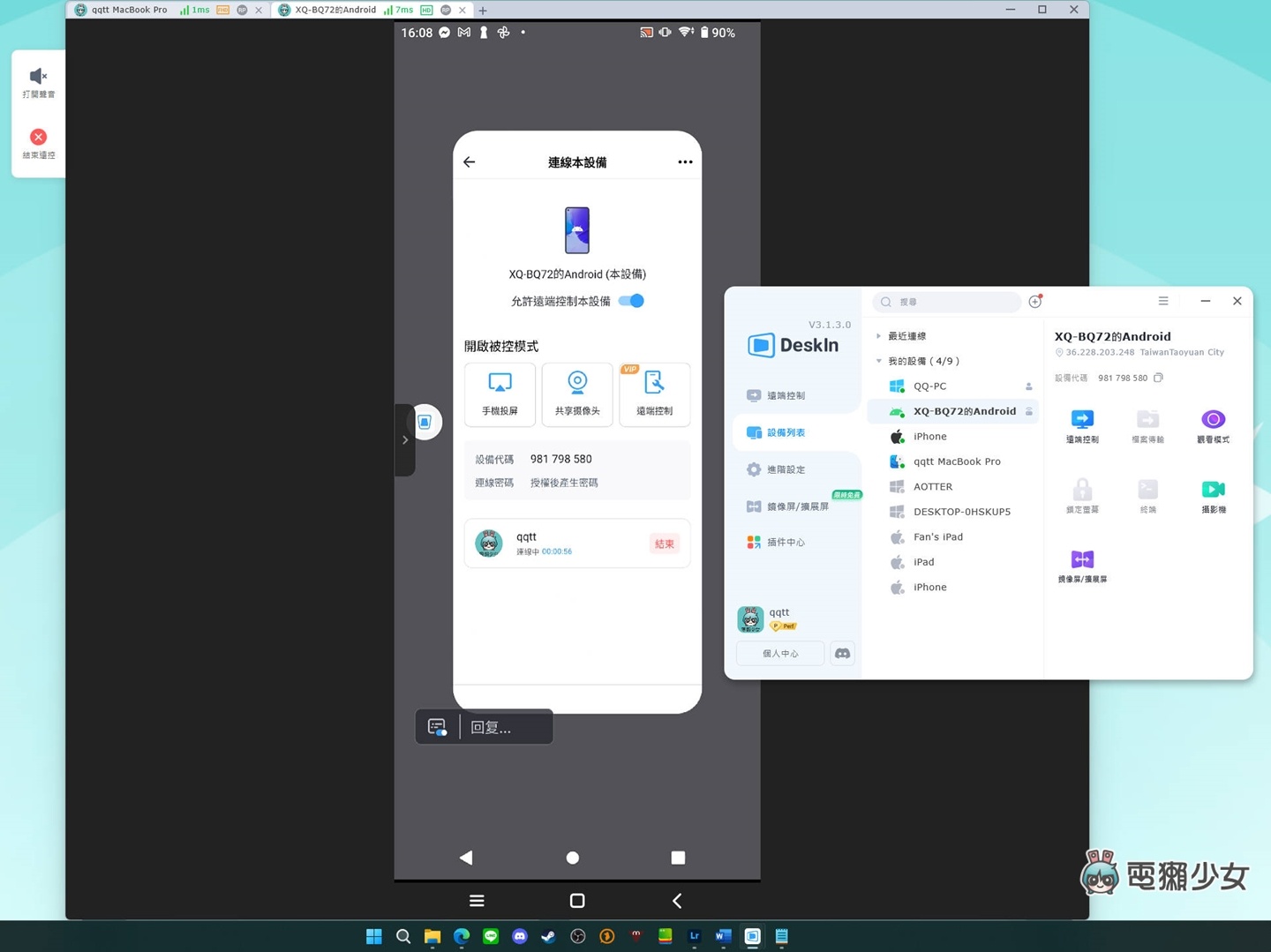1271x952 pixels.
Task: Tap 結束 to end qqtt connection
Action: [664, 543]
